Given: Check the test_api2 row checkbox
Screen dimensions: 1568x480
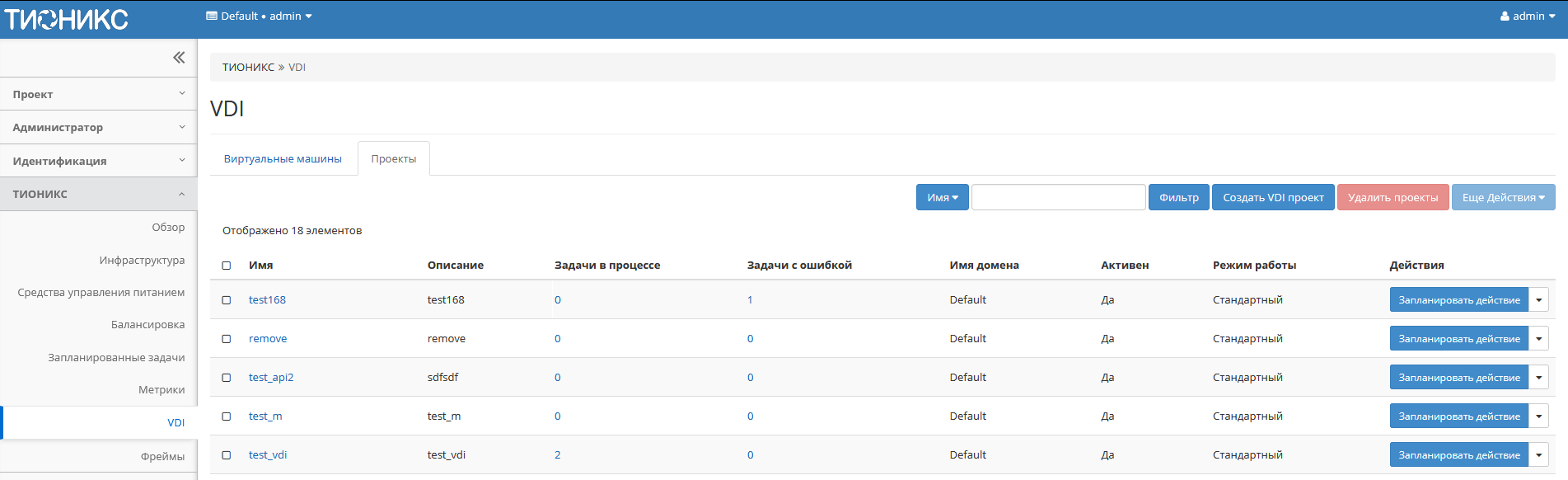Looking at the screenshot, I should pos(227,378).
